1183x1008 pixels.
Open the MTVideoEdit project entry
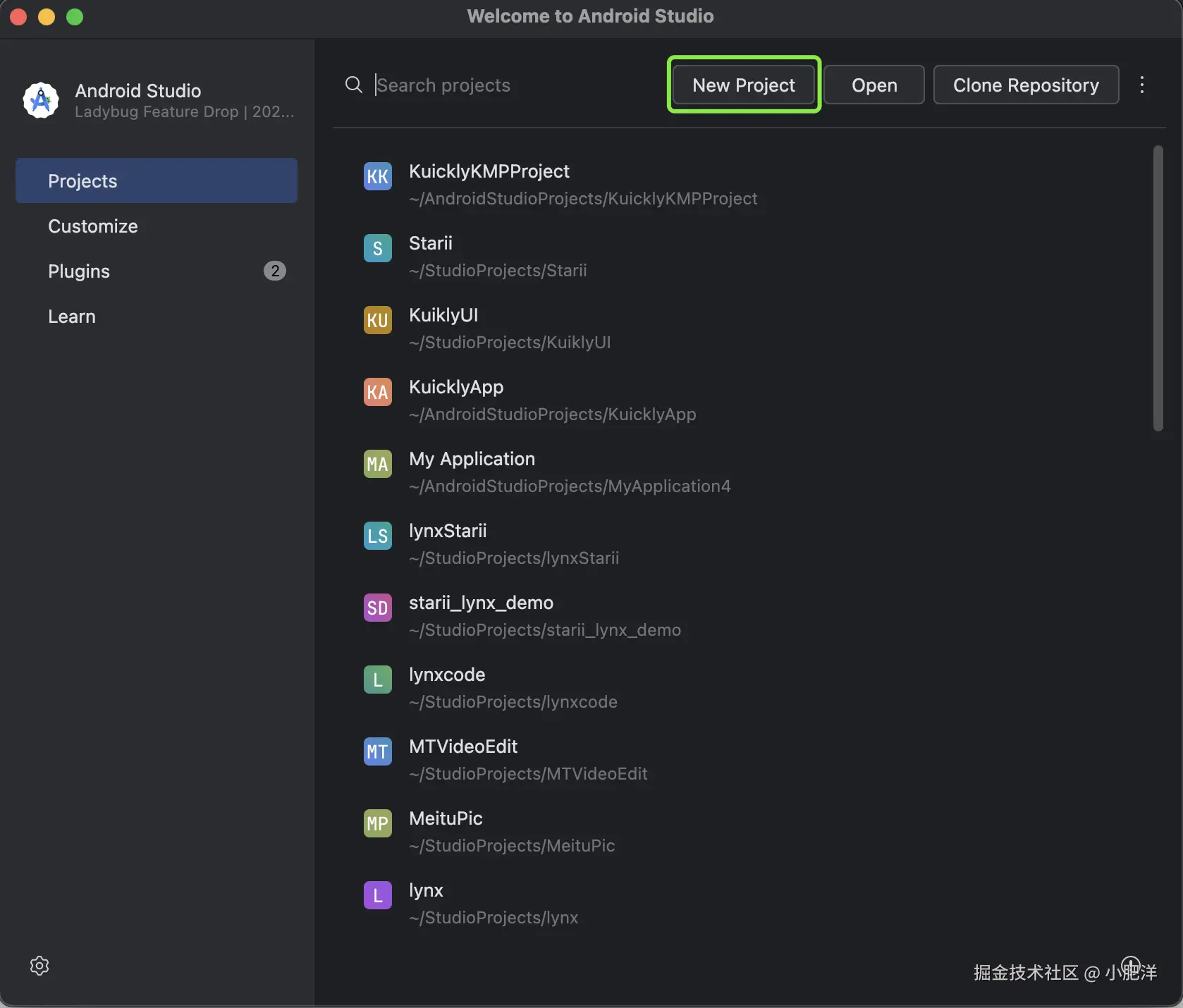[463, 746]
